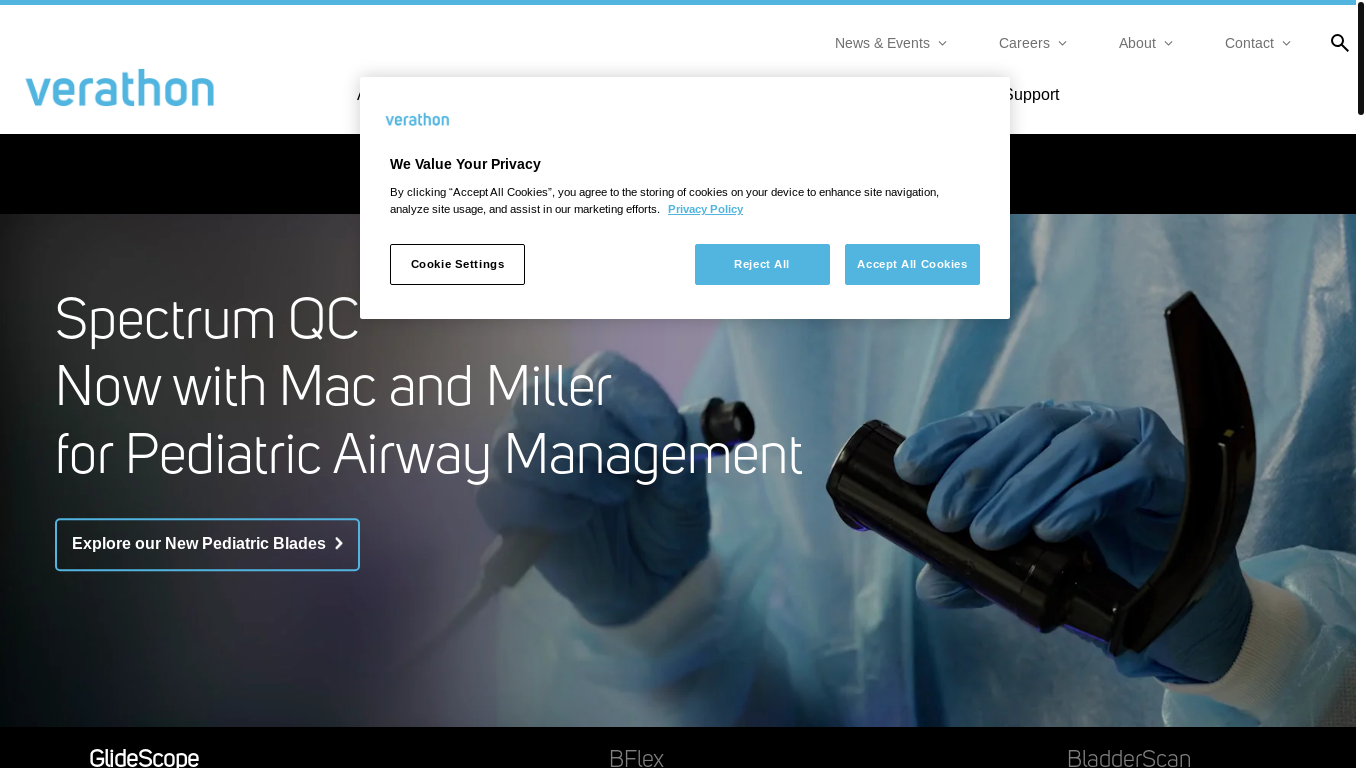Click Accept All Cookies button

click(912, 264)
